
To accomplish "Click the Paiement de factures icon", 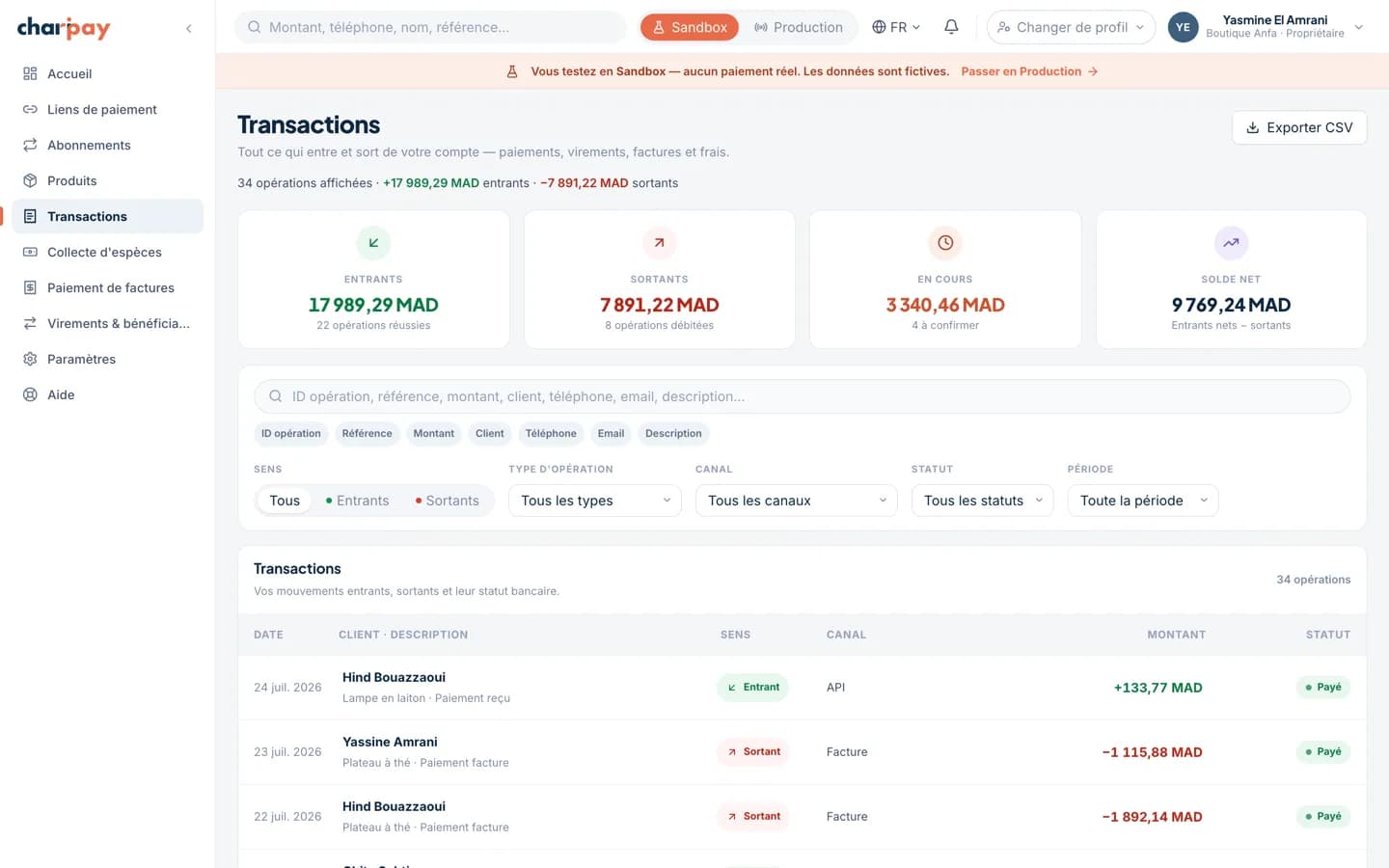I will pyautogui.click(x=30, y=287).
